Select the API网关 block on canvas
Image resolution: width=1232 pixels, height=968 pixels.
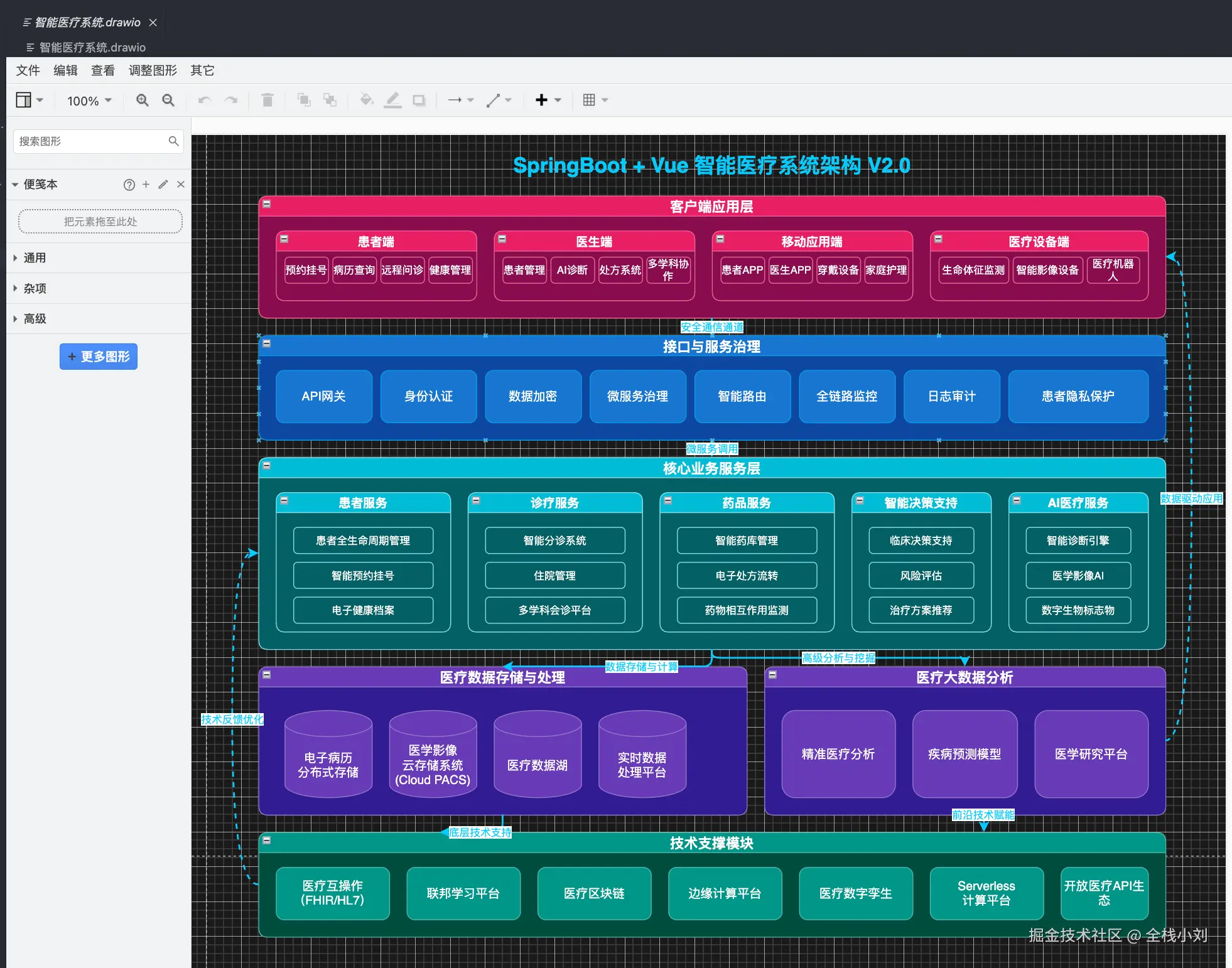point(323,397)
